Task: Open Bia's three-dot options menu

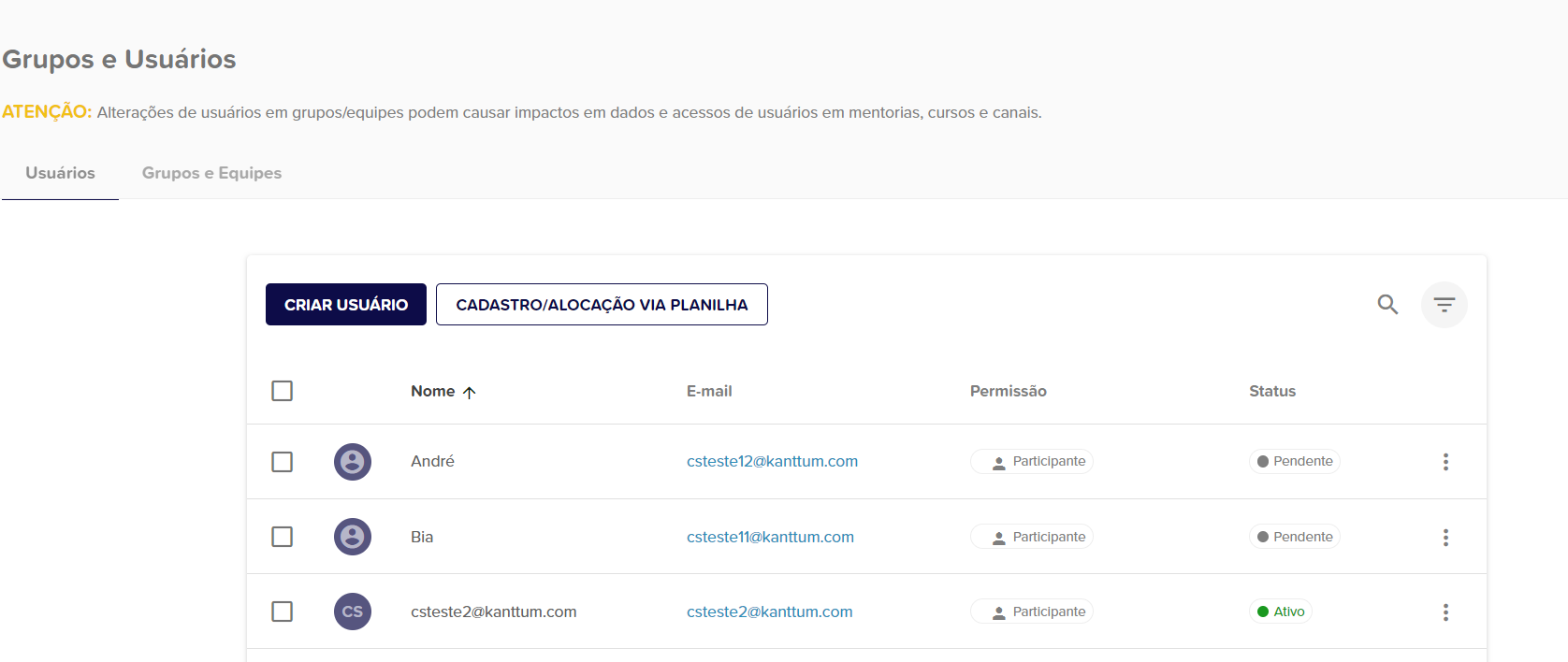Action: [1445, 537]
